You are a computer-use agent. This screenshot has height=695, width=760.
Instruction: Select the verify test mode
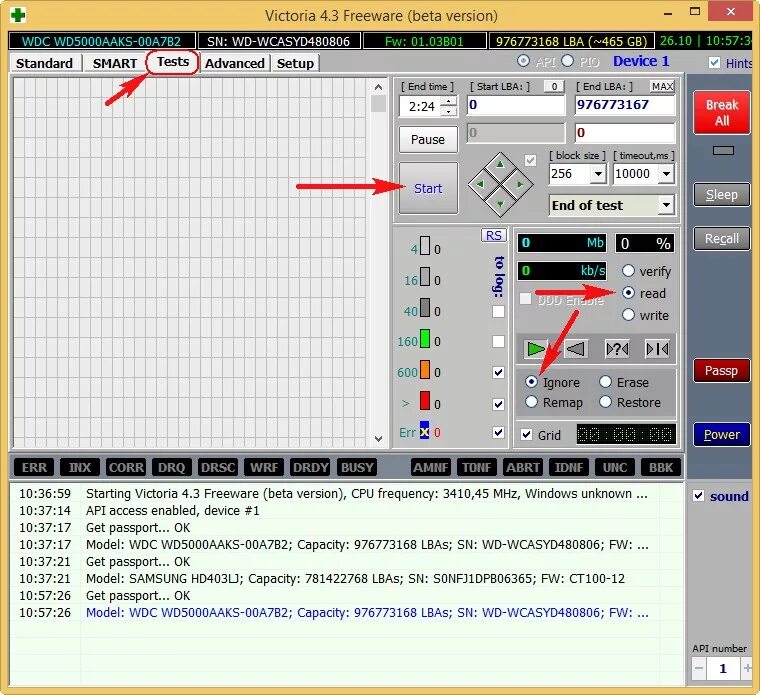pyautogui.click(x=628, y=270)
